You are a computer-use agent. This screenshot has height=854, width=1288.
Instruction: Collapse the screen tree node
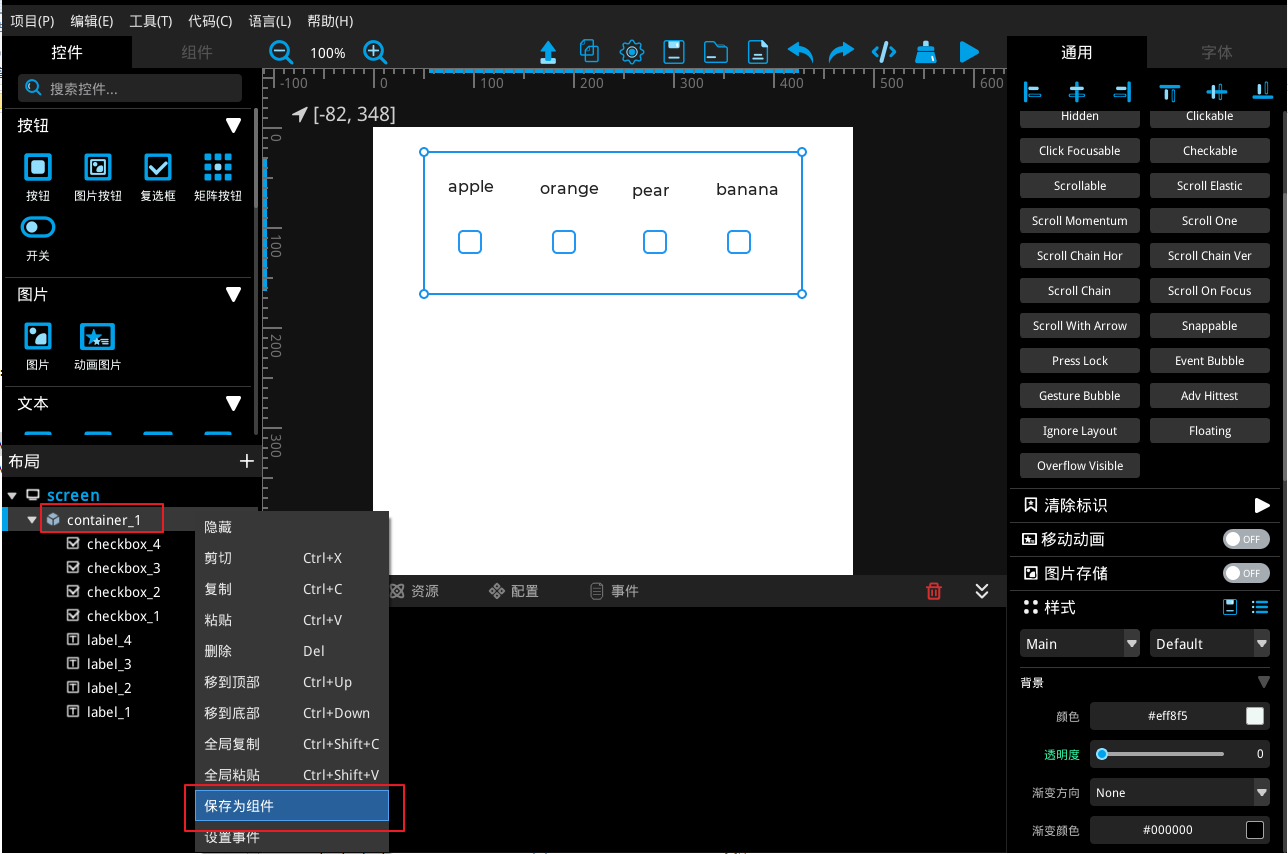pos(12,495)
